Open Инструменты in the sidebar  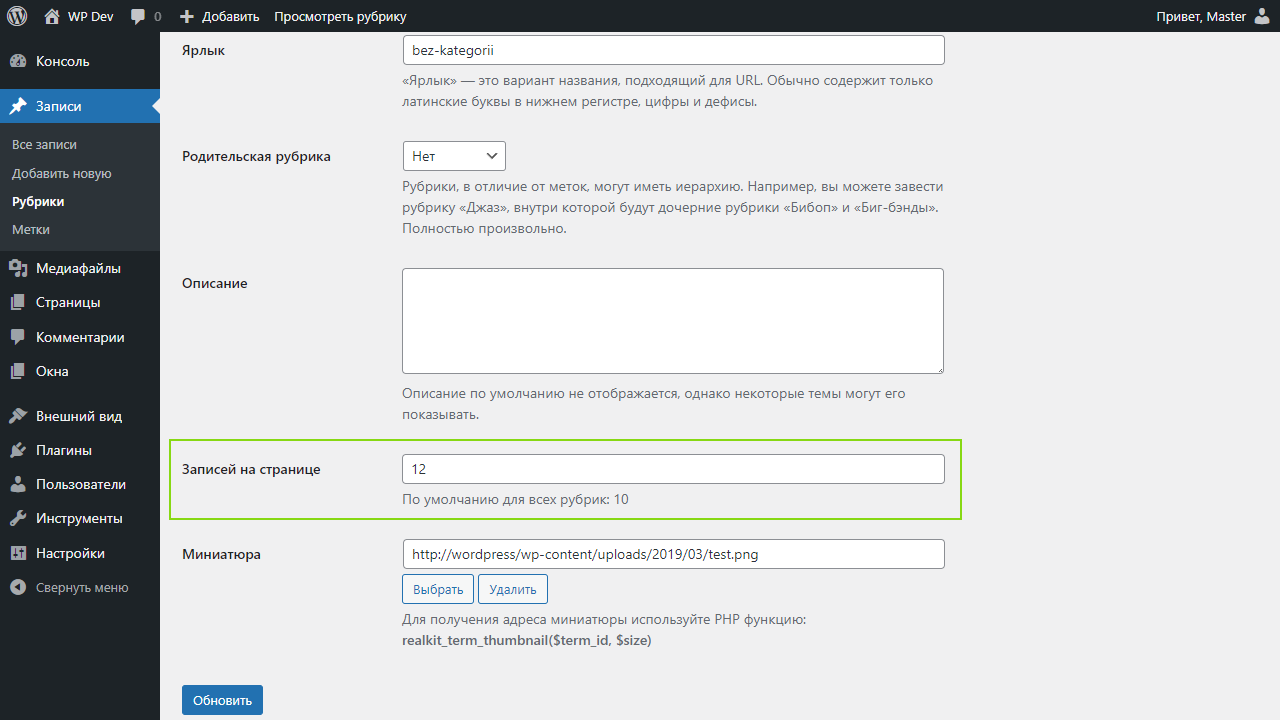coord(80,518)
